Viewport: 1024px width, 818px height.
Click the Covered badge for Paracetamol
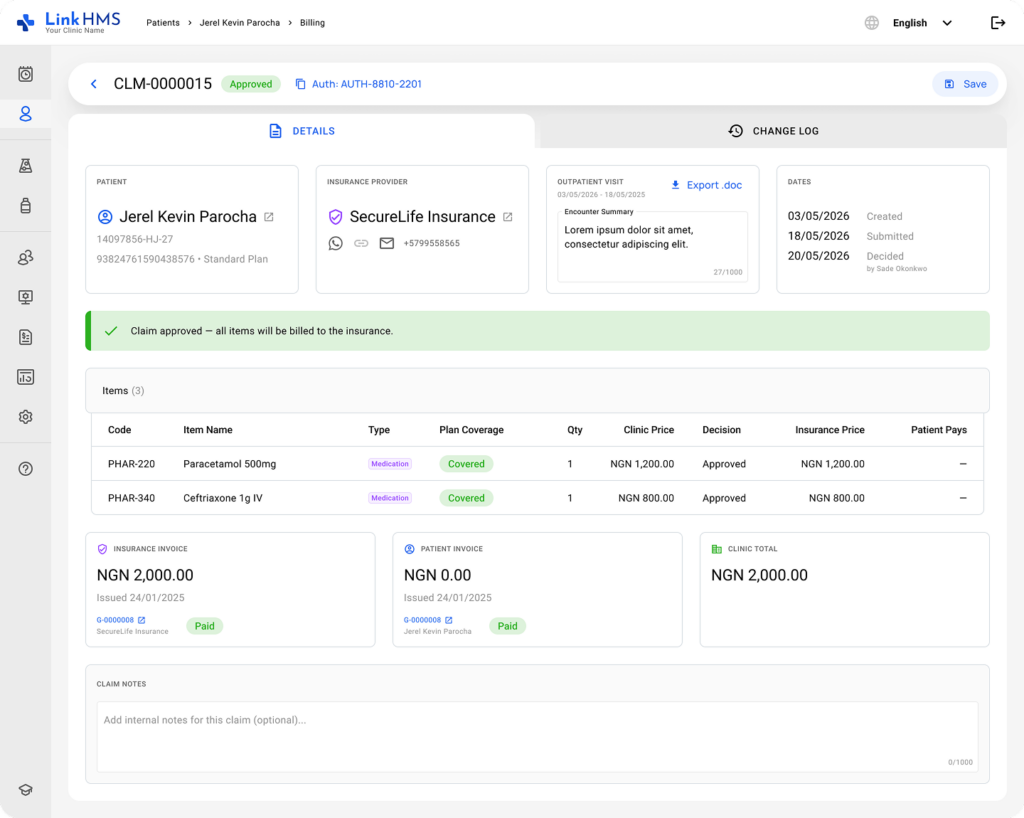(466, 464)
